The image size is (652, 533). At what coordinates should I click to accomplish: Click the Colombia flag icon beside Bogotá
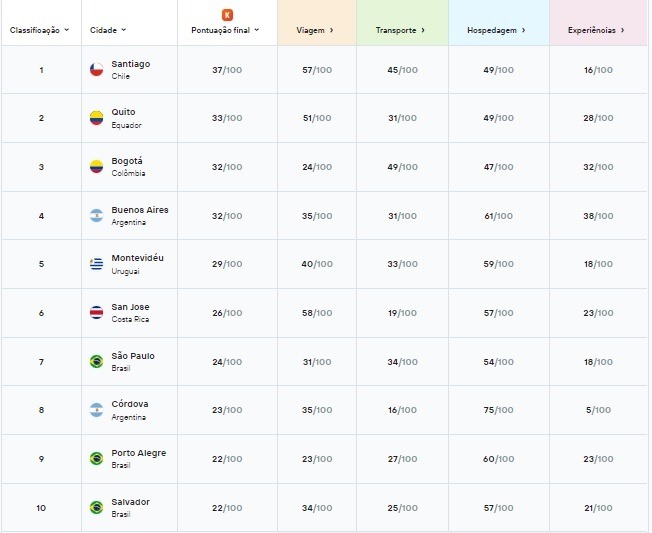96,167
